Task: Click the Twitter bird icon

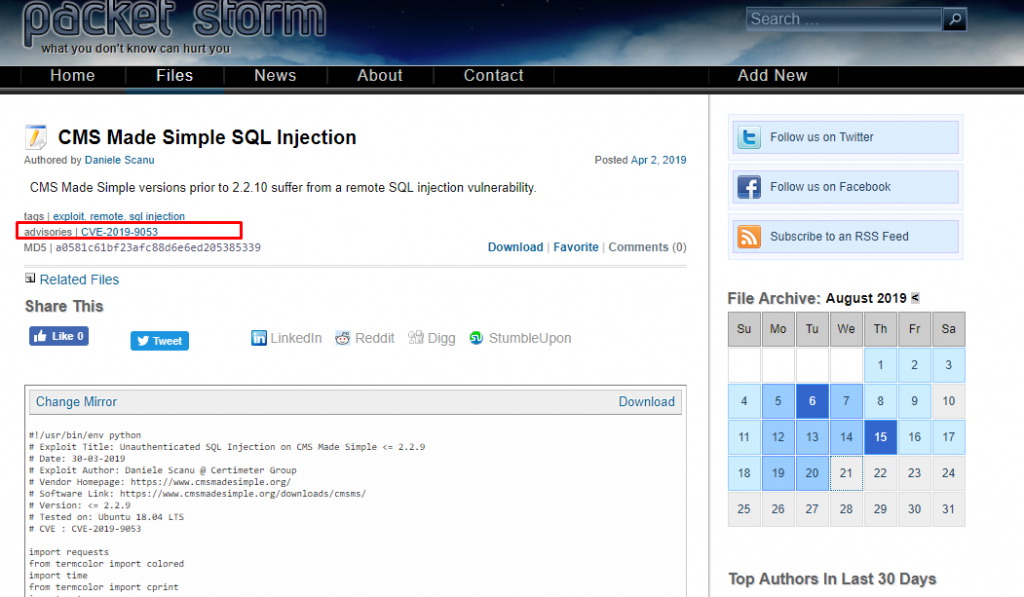Action: [x=748, y=137]
